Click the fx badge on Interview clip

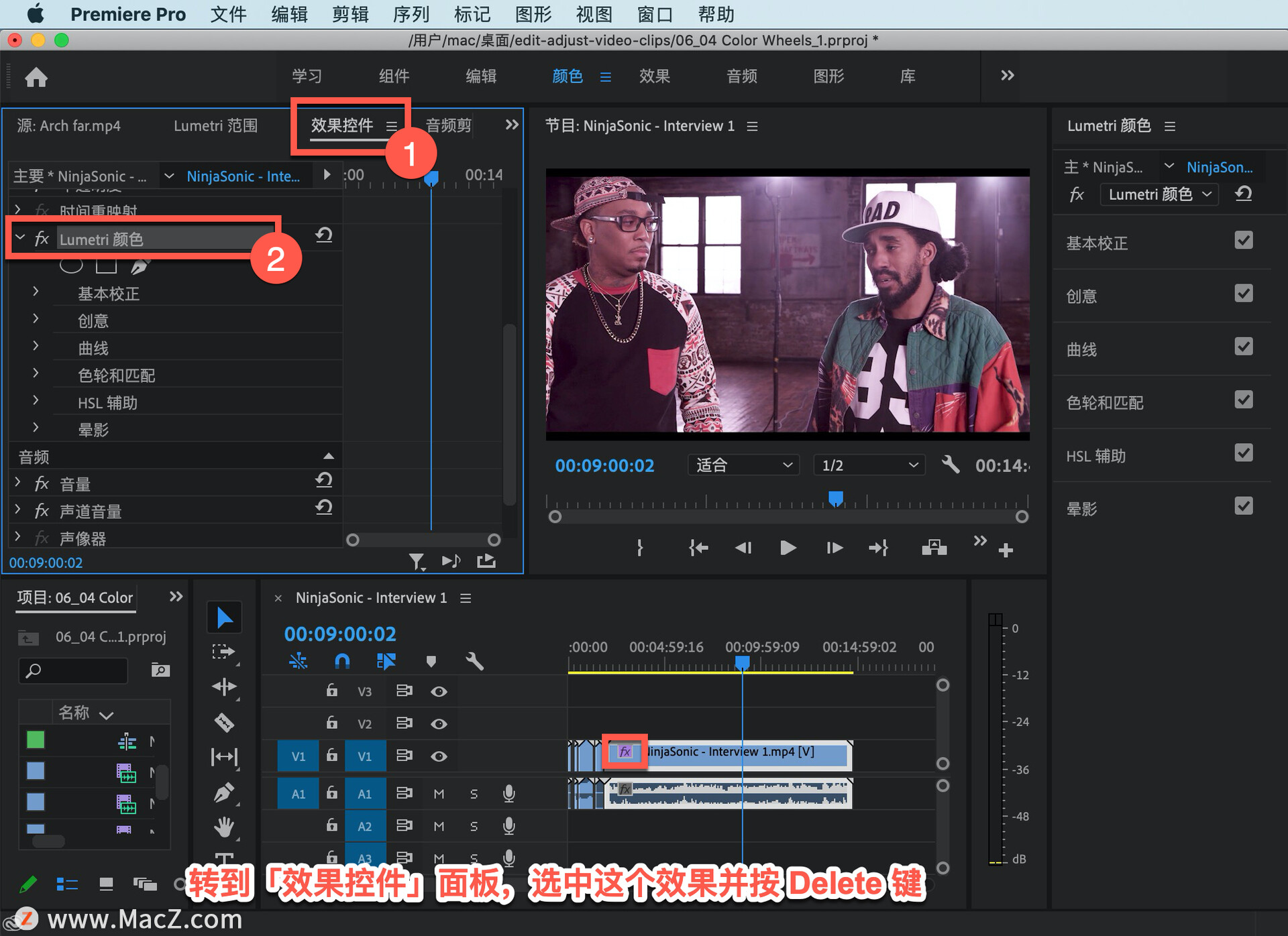tap(625, 752)
